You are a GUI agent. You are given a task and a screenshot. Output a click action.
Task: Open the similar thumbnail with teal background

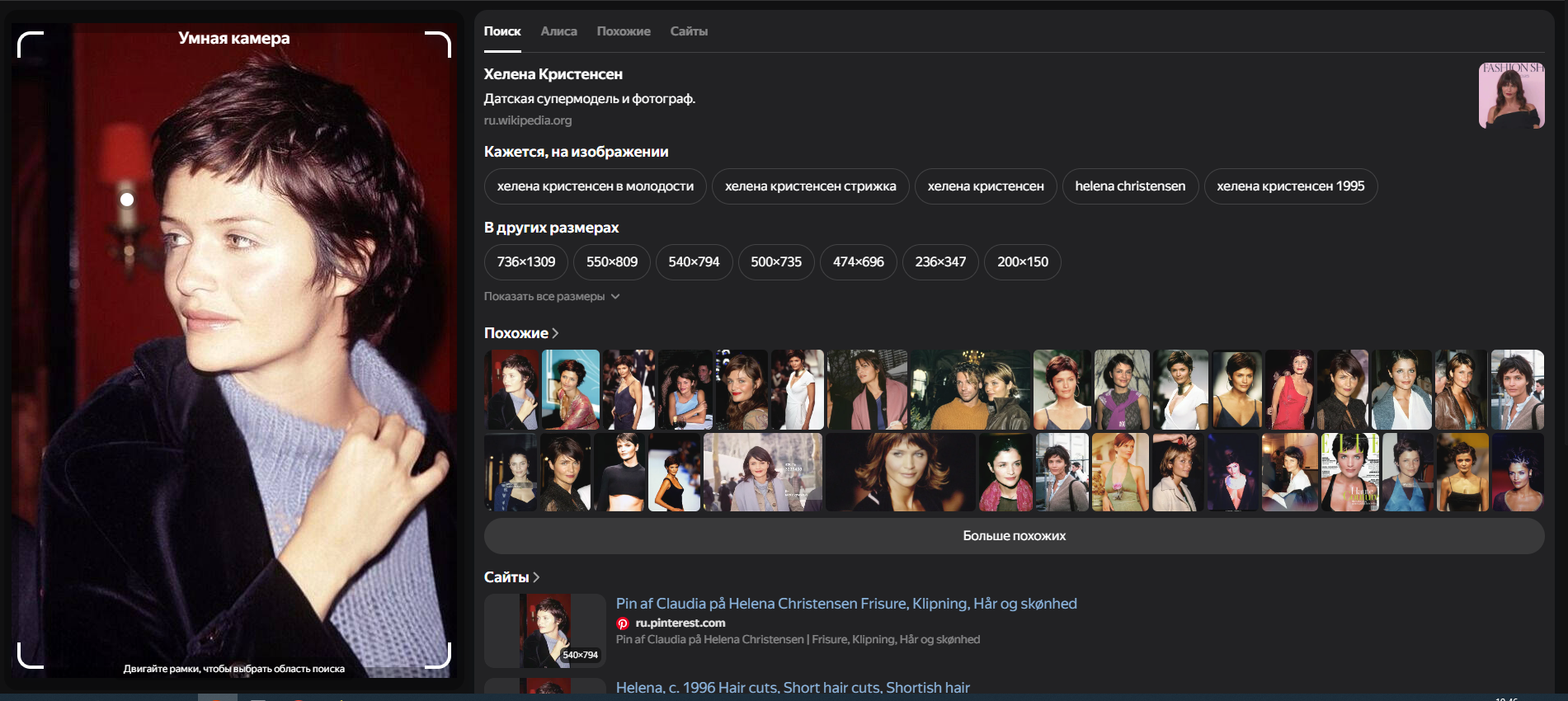[x=571, y=389]
